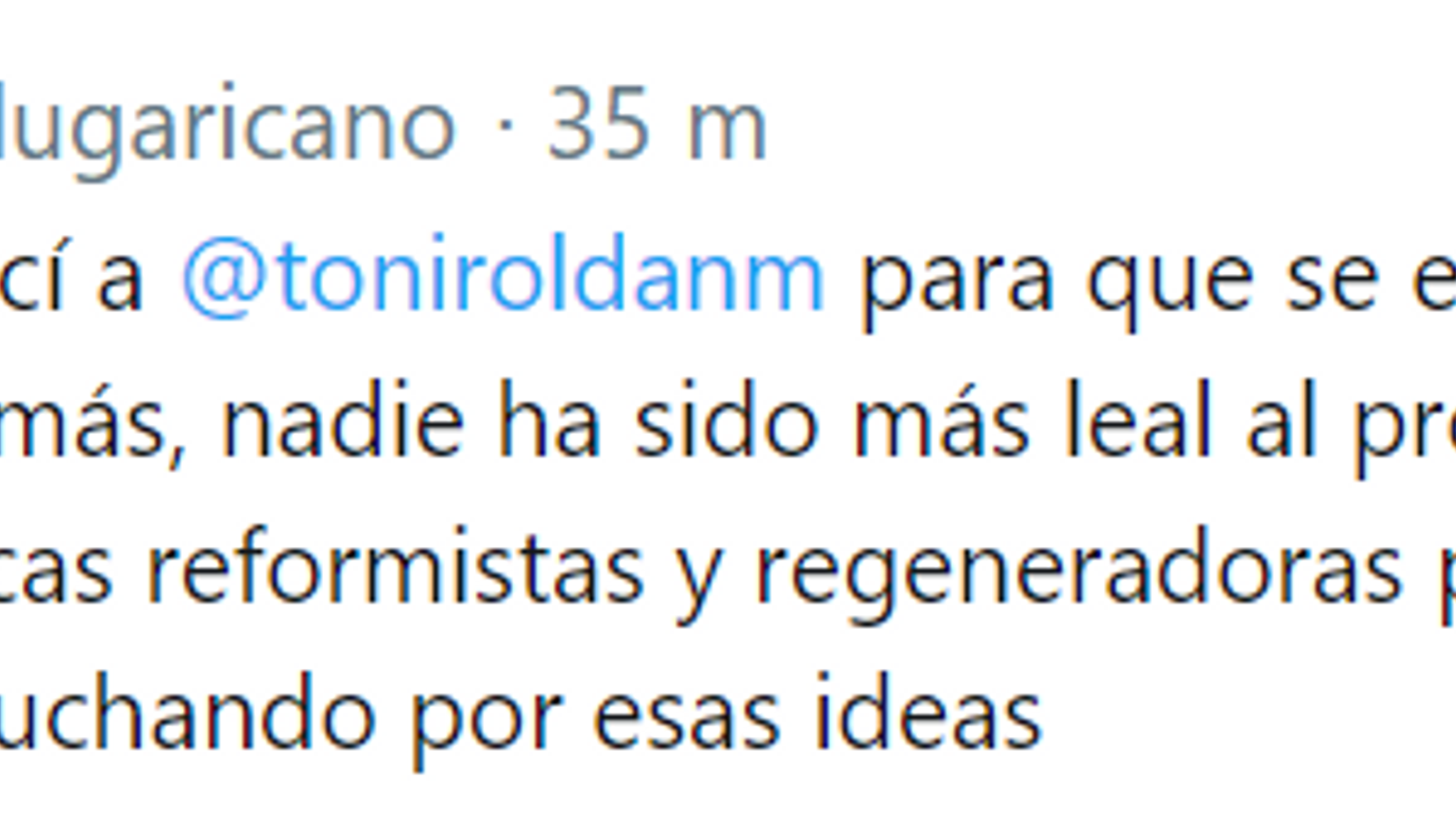Click the number 35 in the timestamp
1456x819 pixels.
coord(598,125)
